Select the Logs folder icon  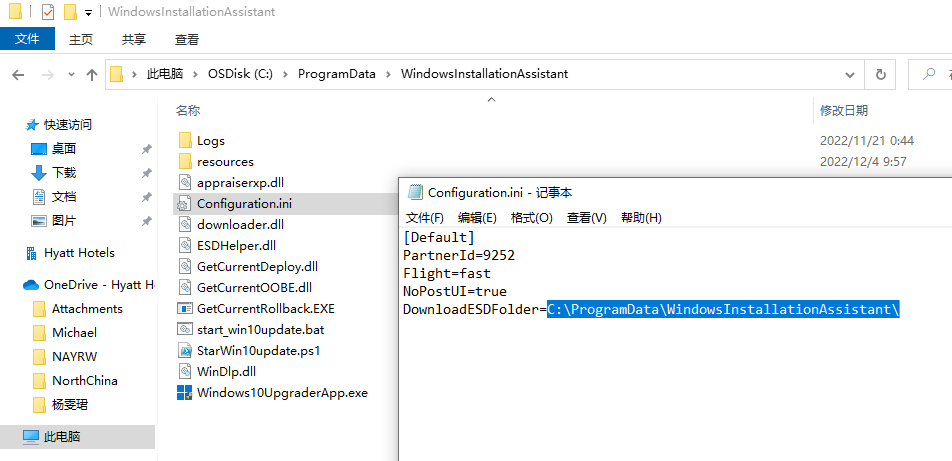point(186,140)
